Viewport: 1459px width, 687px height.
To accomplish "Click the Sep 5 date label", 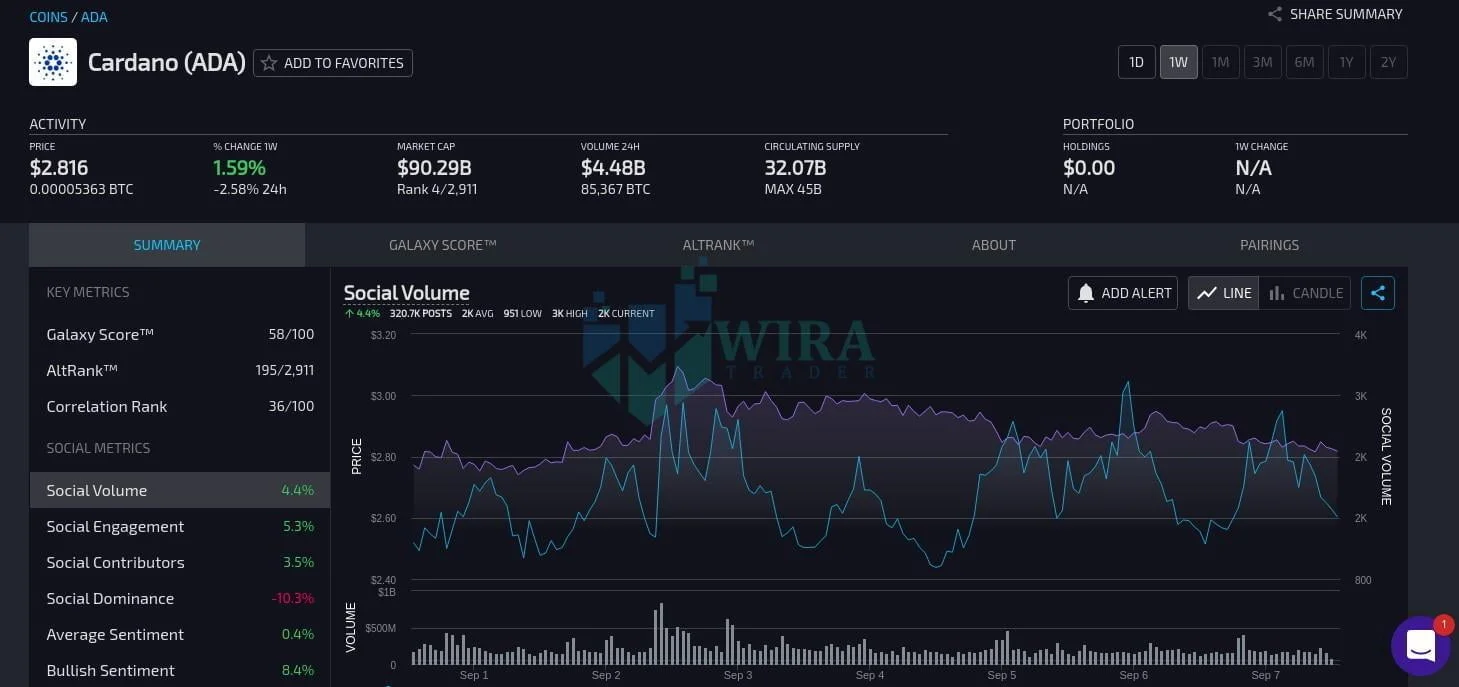I will (x=1002, y=676).
